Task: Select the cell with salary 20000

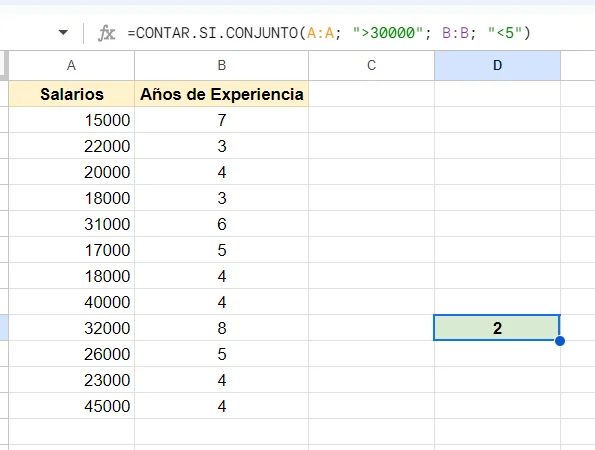Action: point(71,172)
